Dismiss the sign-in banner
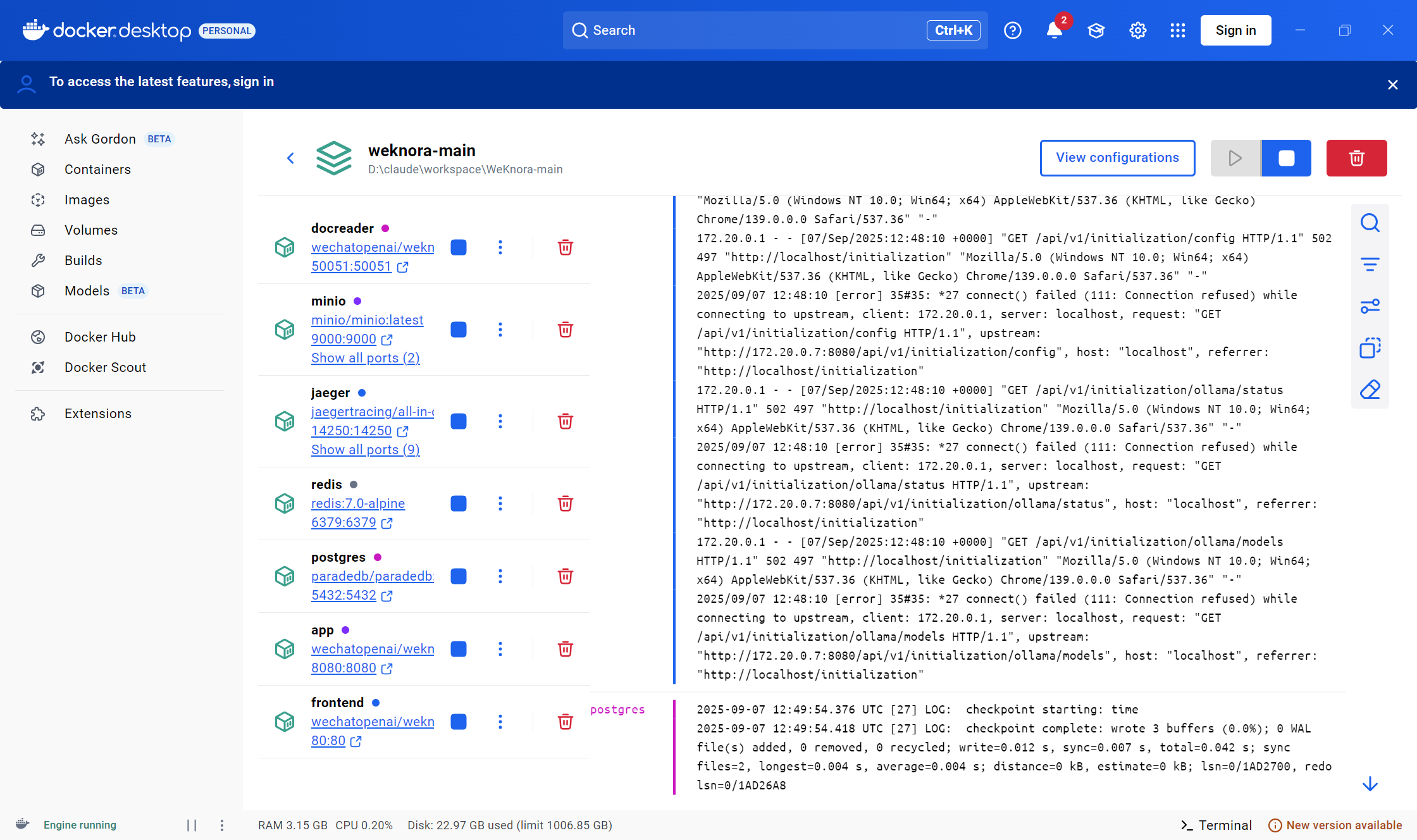The image size is (1417, 840). [x=1393, y=85]
